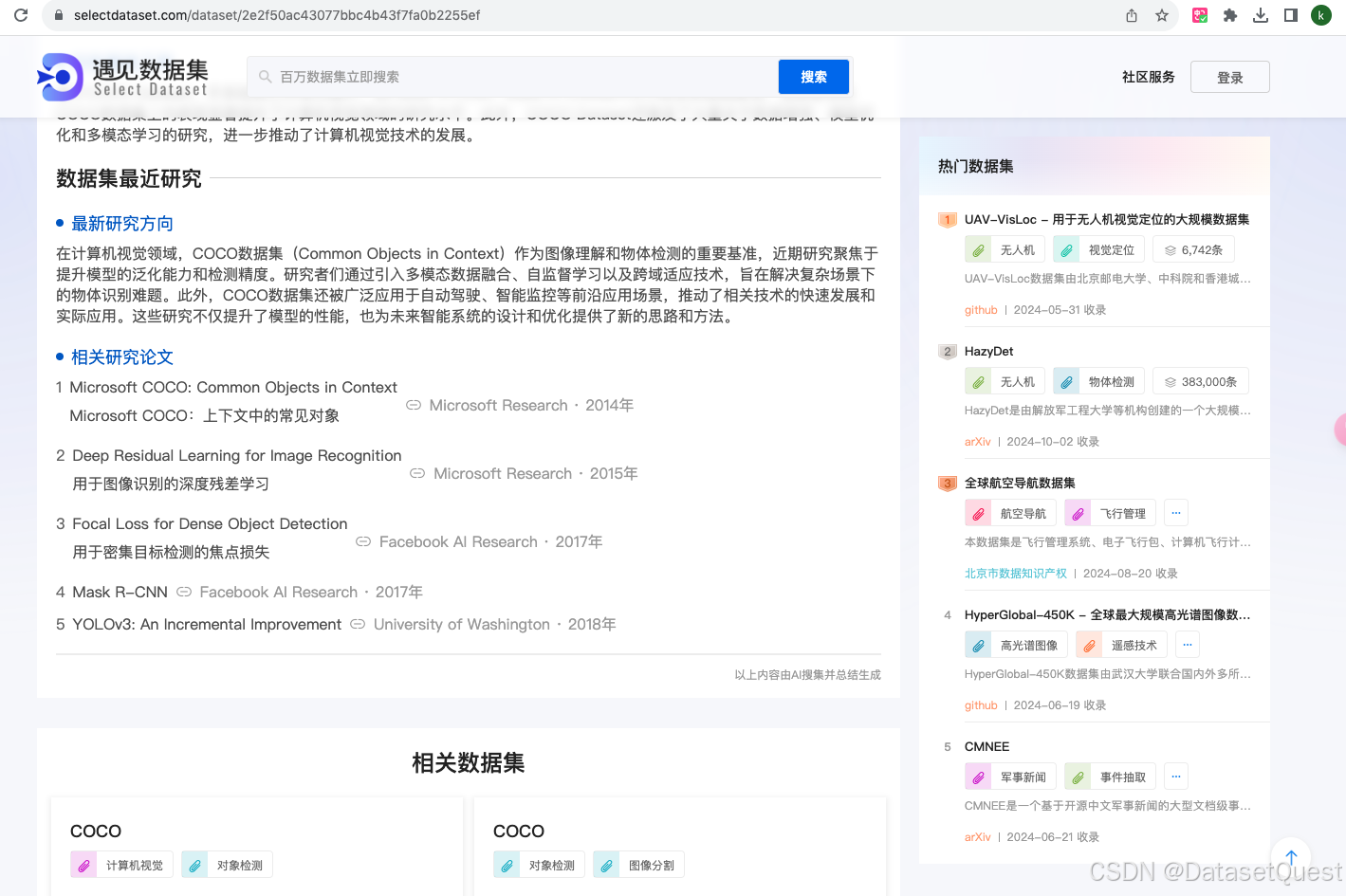This screenshot has width=1346, height=896.
Task: Click the github source under UAV-VisLoc
Action: tap(981, 310)
